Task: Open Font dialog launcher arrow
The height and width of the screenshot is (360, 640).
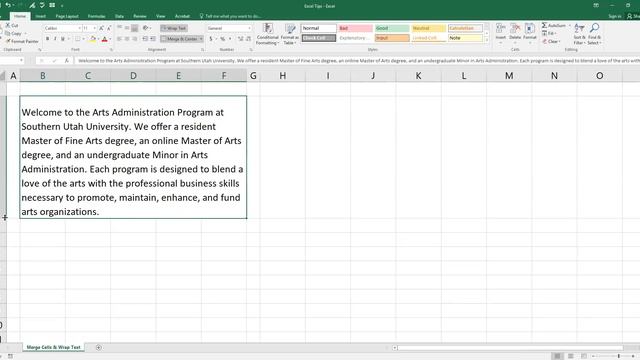Action: 111,50
